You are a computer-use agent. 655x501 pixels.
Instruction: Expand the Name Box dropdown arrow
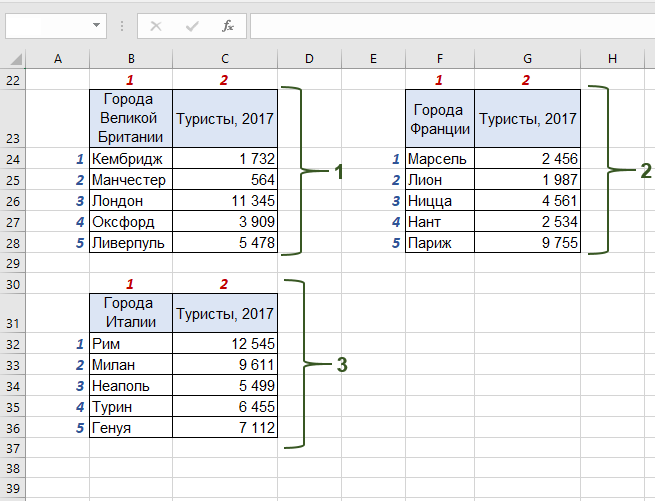point(96,26)
